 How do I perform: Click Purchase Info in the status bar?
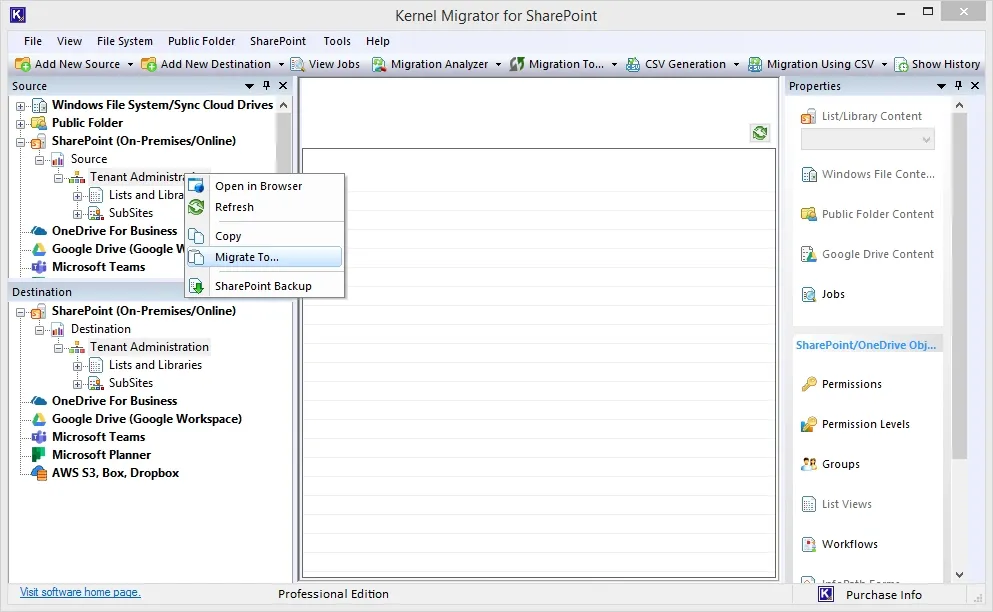pos(884,594)
